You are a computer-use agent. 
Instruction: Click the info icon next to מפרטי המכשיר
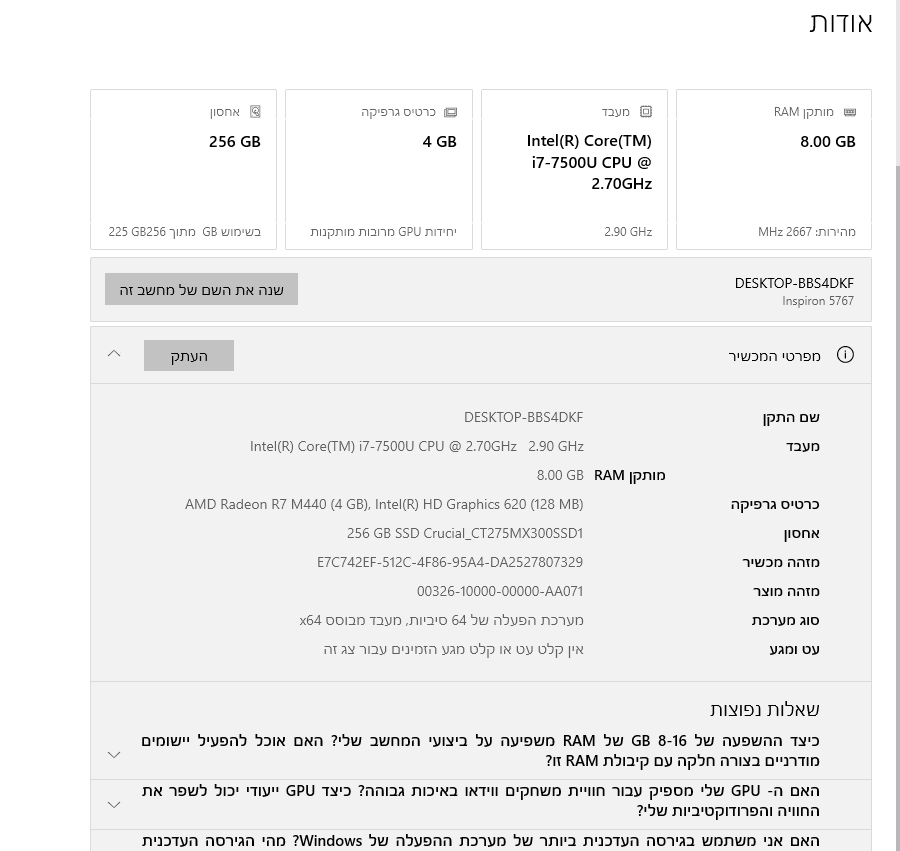pyautogui.click(x=845, y=355)
